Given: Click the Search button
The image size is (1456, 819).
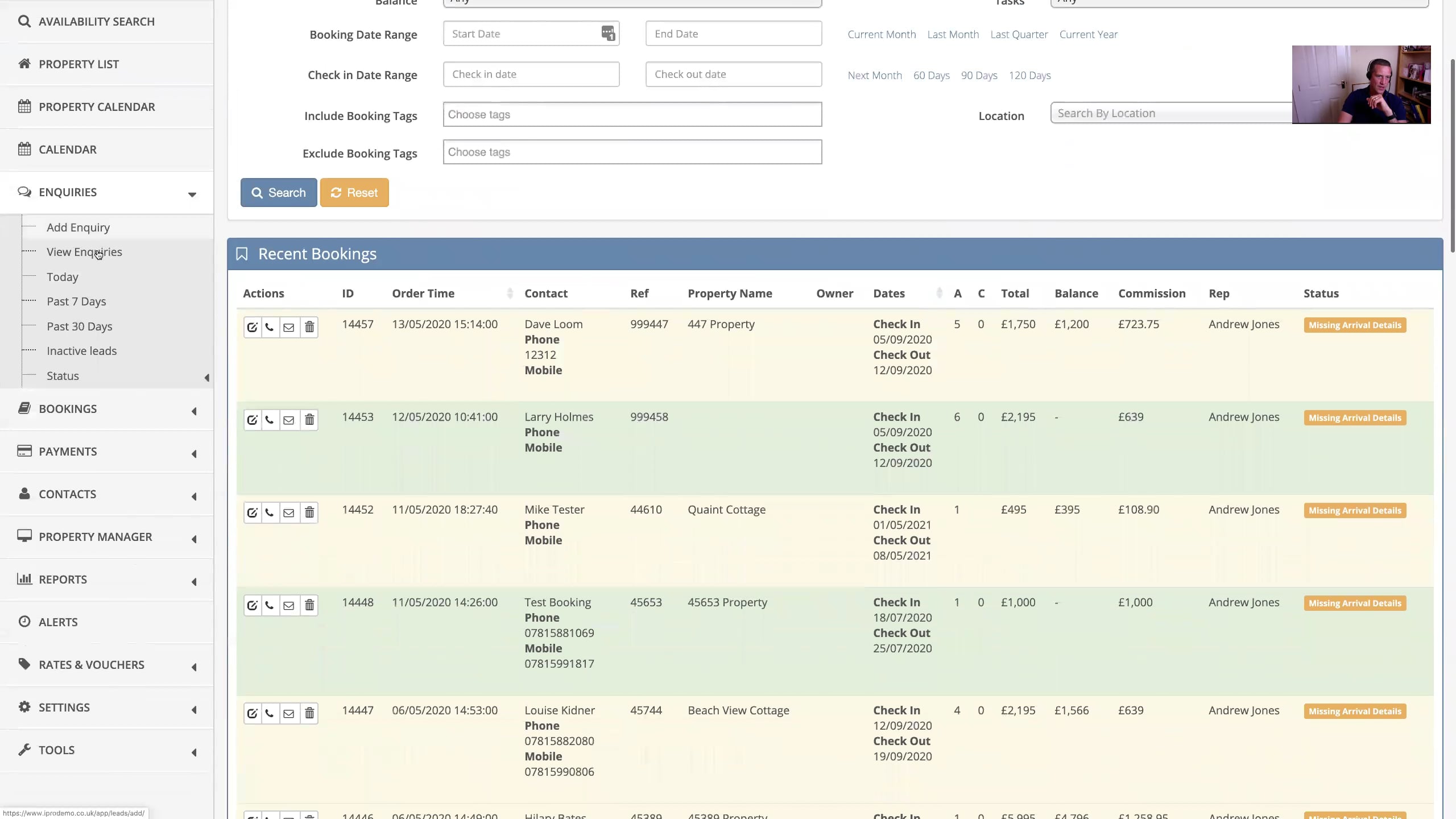Looking at the screenshot, I should click(278, 192).
